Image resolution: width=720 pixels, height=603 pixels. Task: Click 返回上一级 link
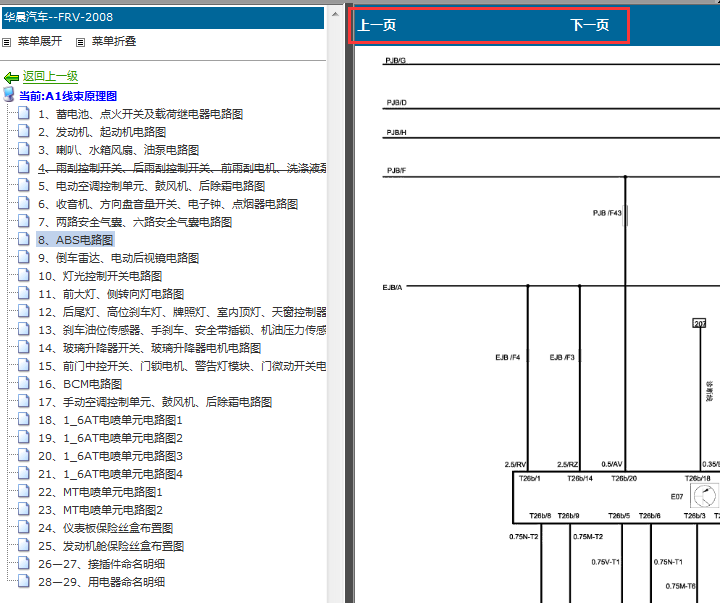click(x=51, y=76)
